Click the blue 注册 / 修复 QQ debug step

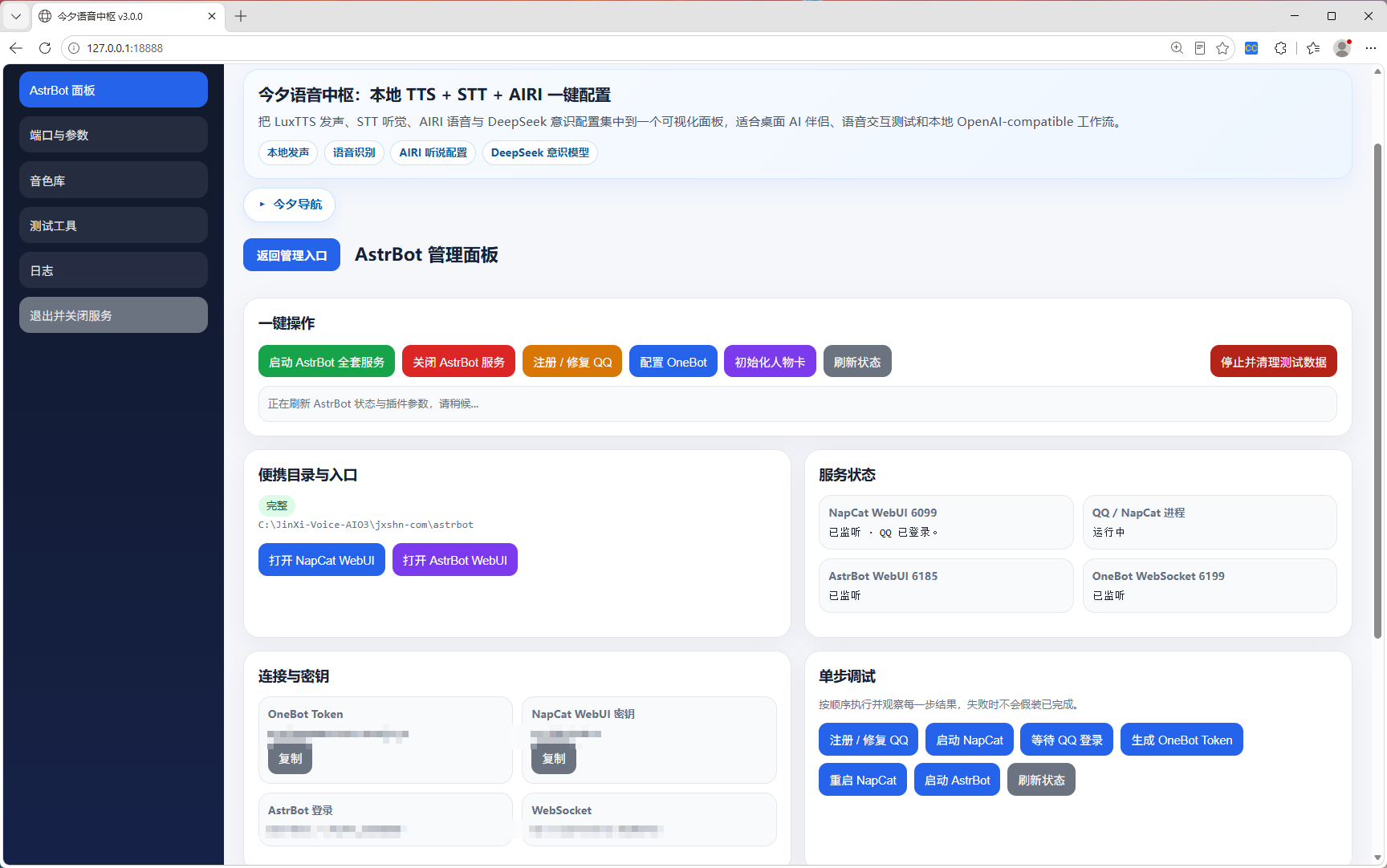868,740
